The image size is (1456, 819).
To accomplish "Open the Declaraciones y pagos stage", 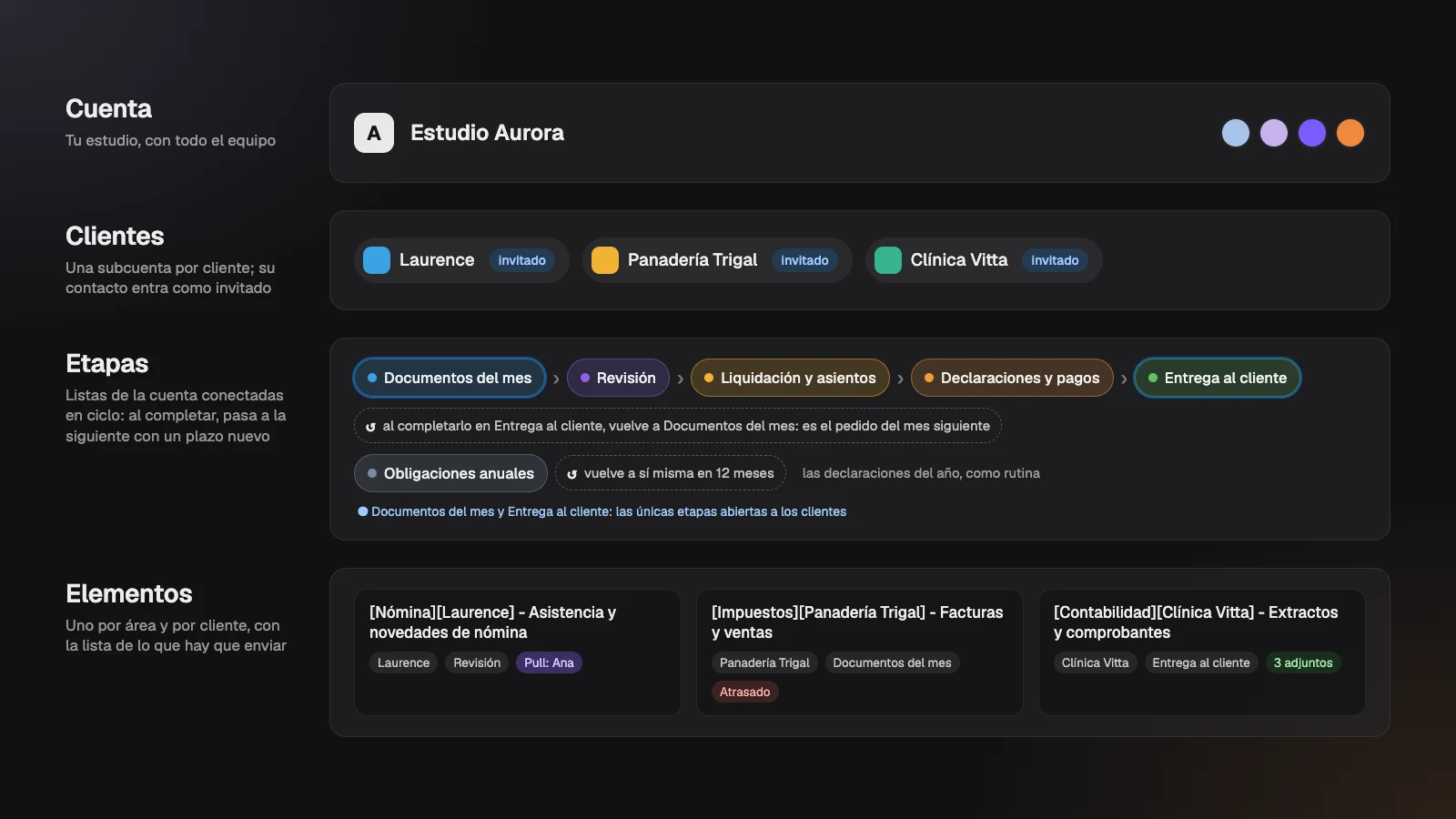I will coord(1012,378).
